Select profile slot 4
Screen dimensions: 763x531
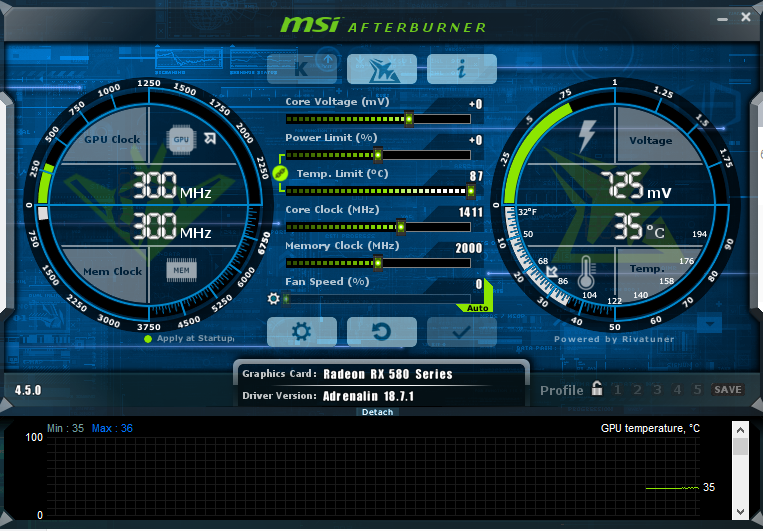pyautogui.click(x=677, y=390)
